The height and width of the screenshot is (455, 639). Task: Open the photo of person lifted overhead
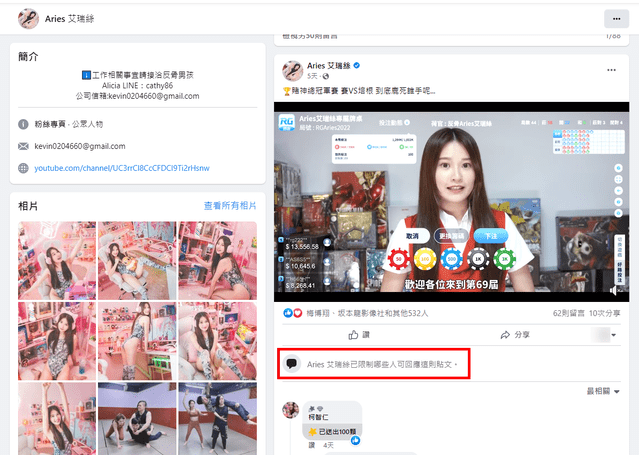tap(218, 419)
